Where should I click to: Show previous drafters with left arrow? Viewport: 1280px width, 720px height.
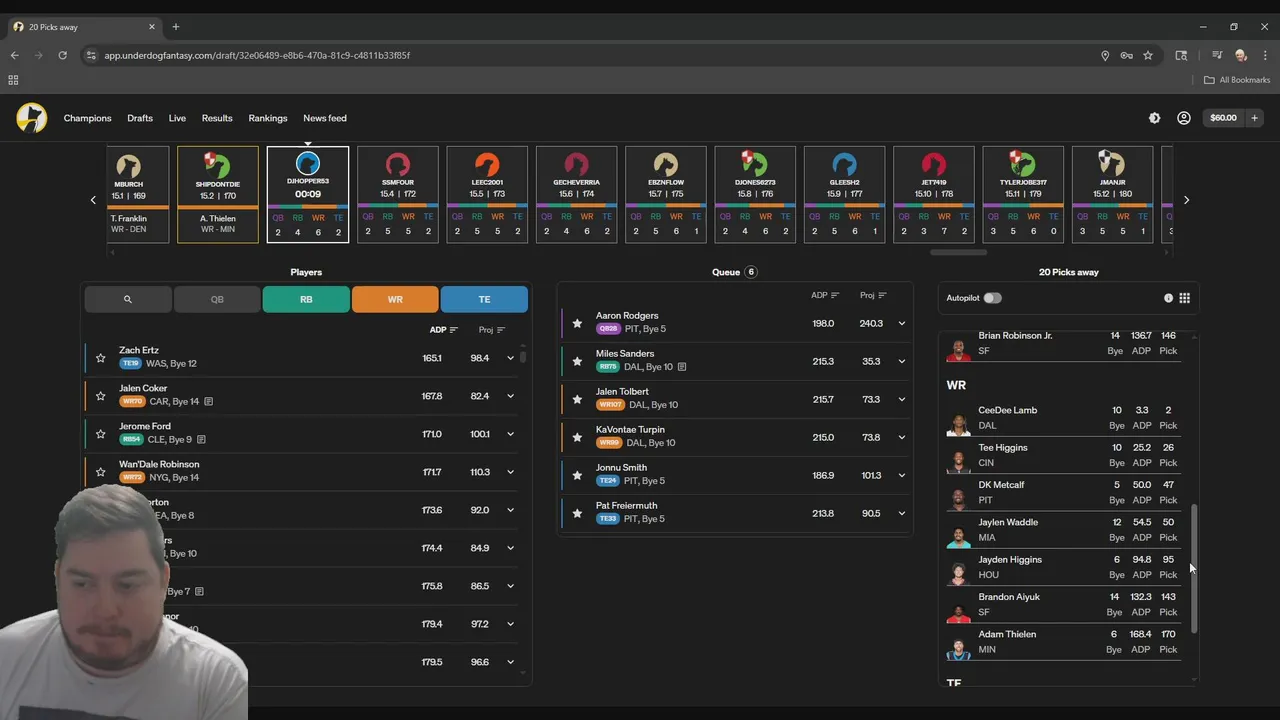93,200
